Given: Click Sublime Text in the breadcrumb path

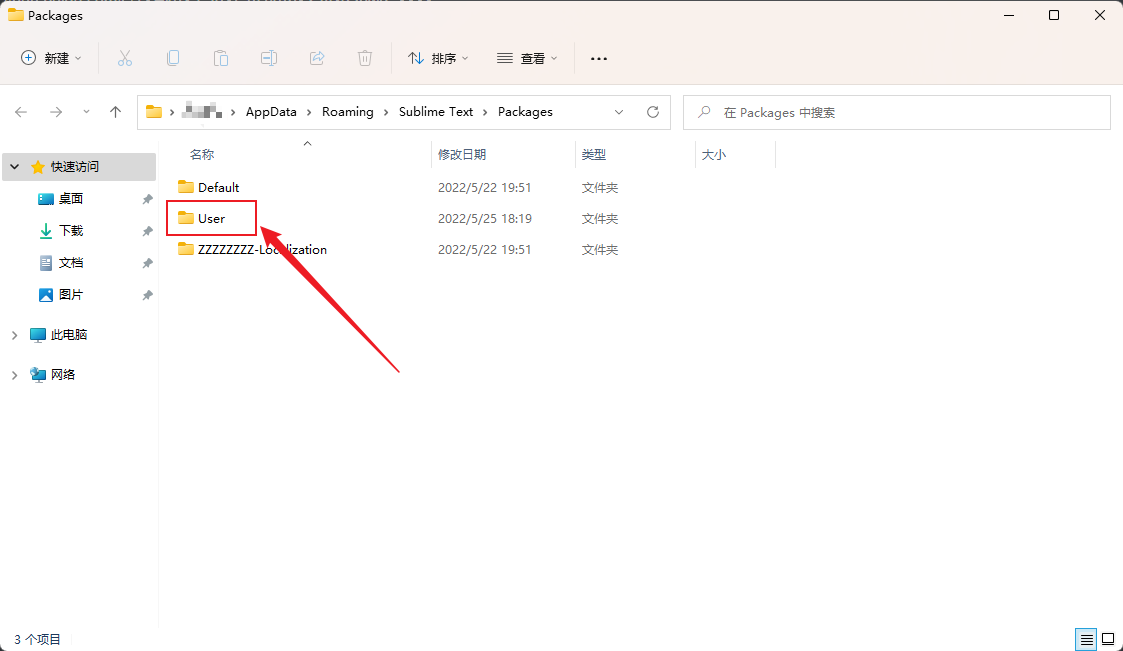Looking at the screenshot, I should 435,112.
